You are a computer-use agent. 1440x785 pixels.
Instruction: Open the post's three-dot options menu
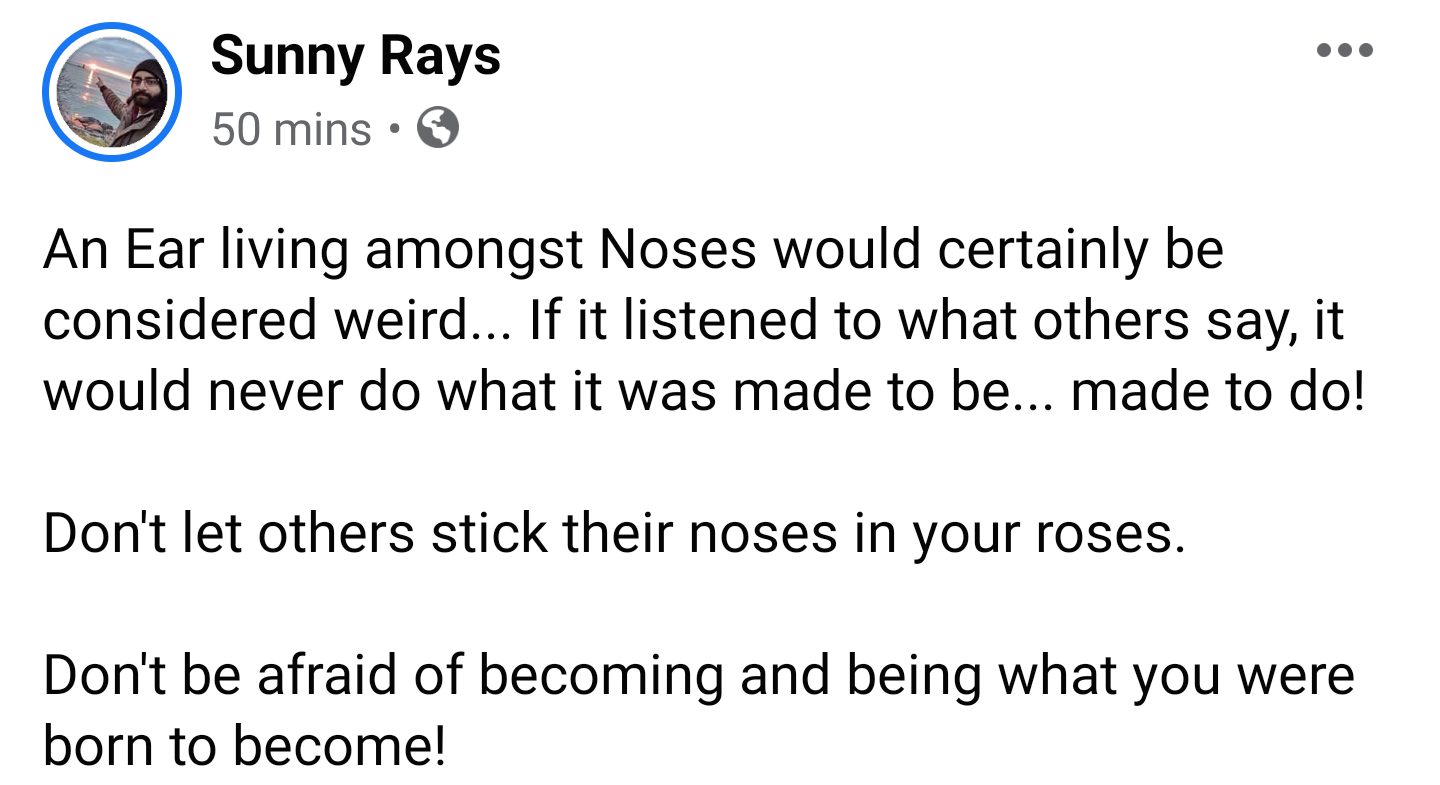point(1344,50)
